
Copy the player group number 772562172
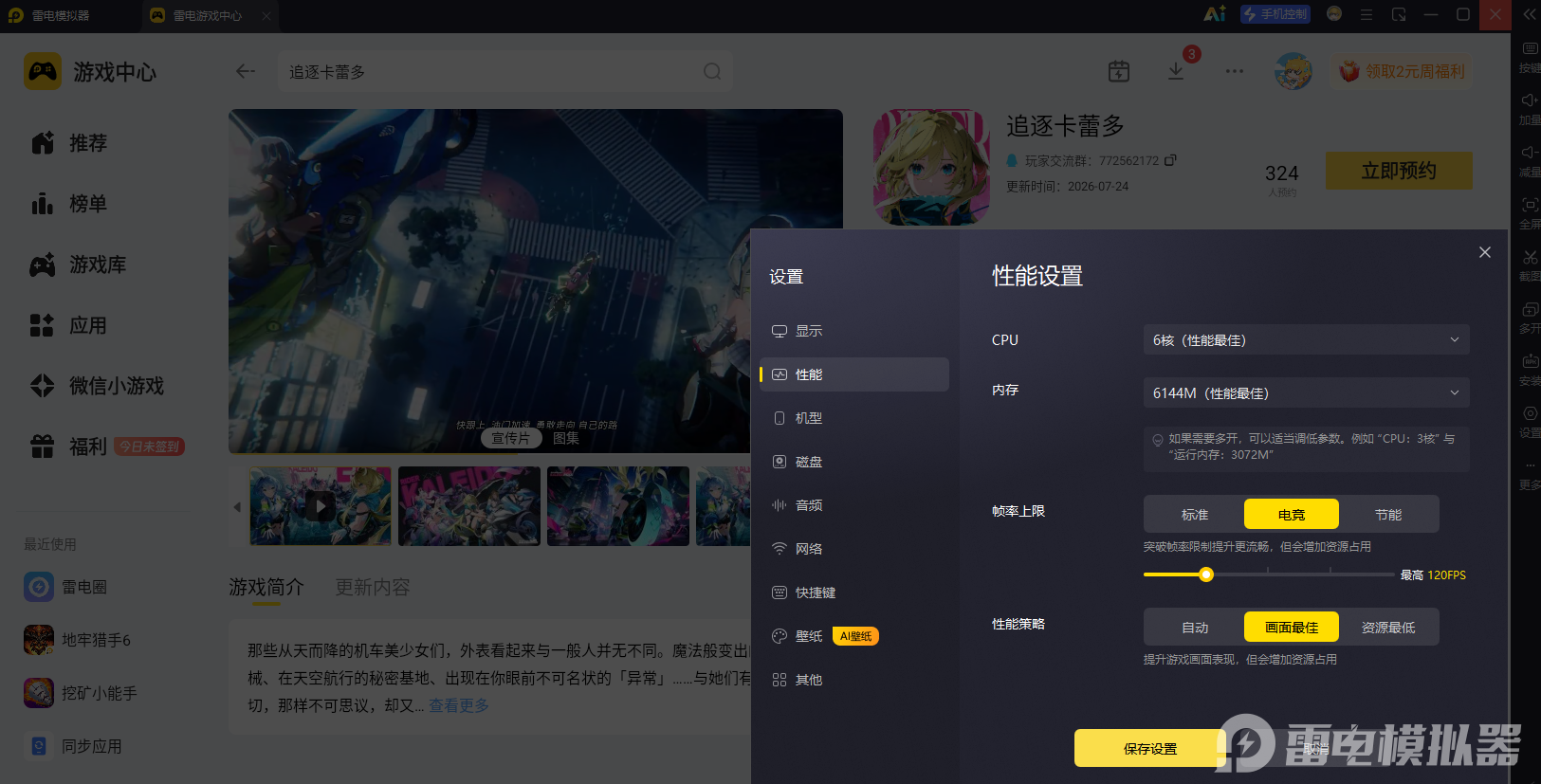(1170, 160)
